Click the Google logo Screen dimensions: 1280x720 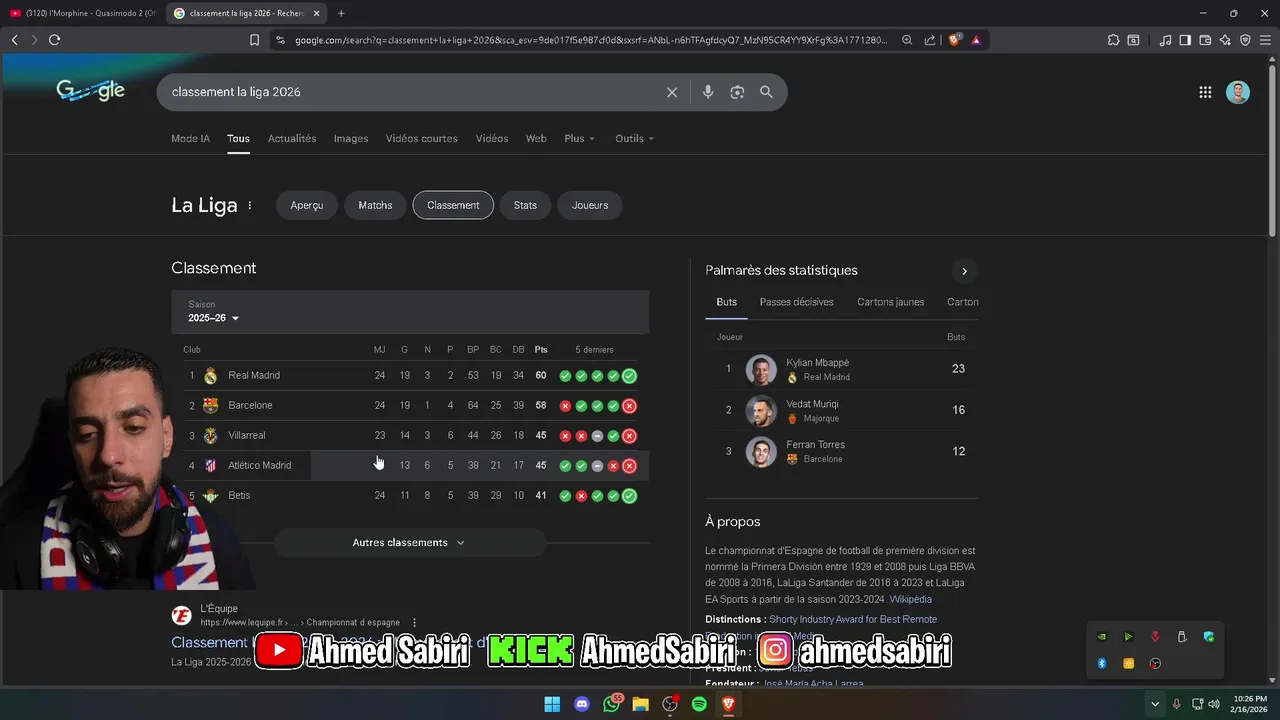coord(90,91)
